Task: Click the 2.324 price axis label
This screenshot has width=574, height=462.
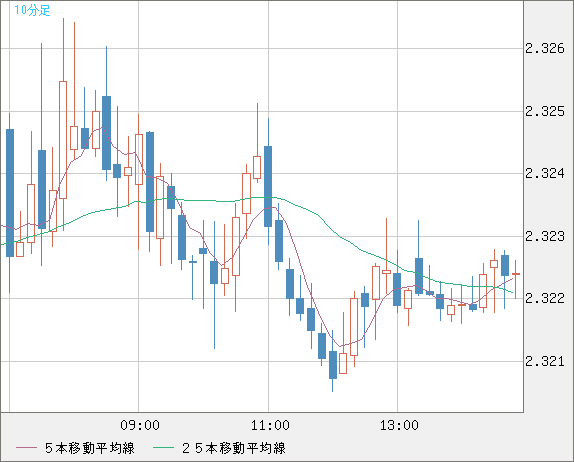Action: [x=545, y=174]
